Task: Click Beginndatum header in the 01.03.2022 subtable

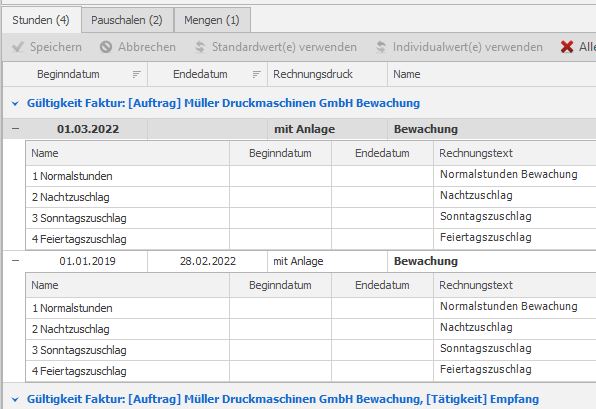Action: [280, 153]
